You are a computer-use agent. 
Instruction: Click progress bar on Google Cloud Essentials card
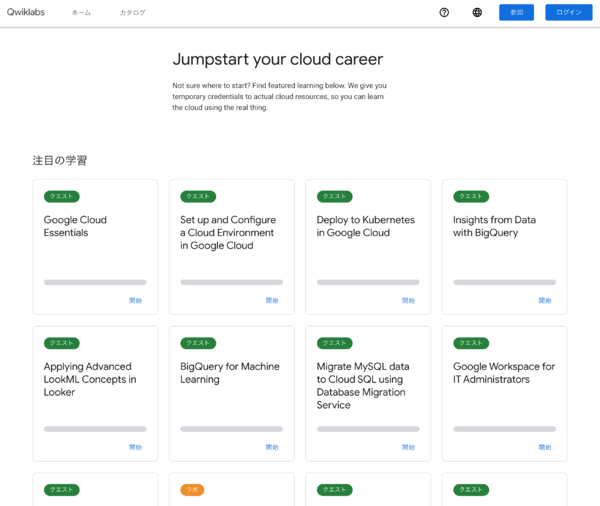[x=95, y=282]
